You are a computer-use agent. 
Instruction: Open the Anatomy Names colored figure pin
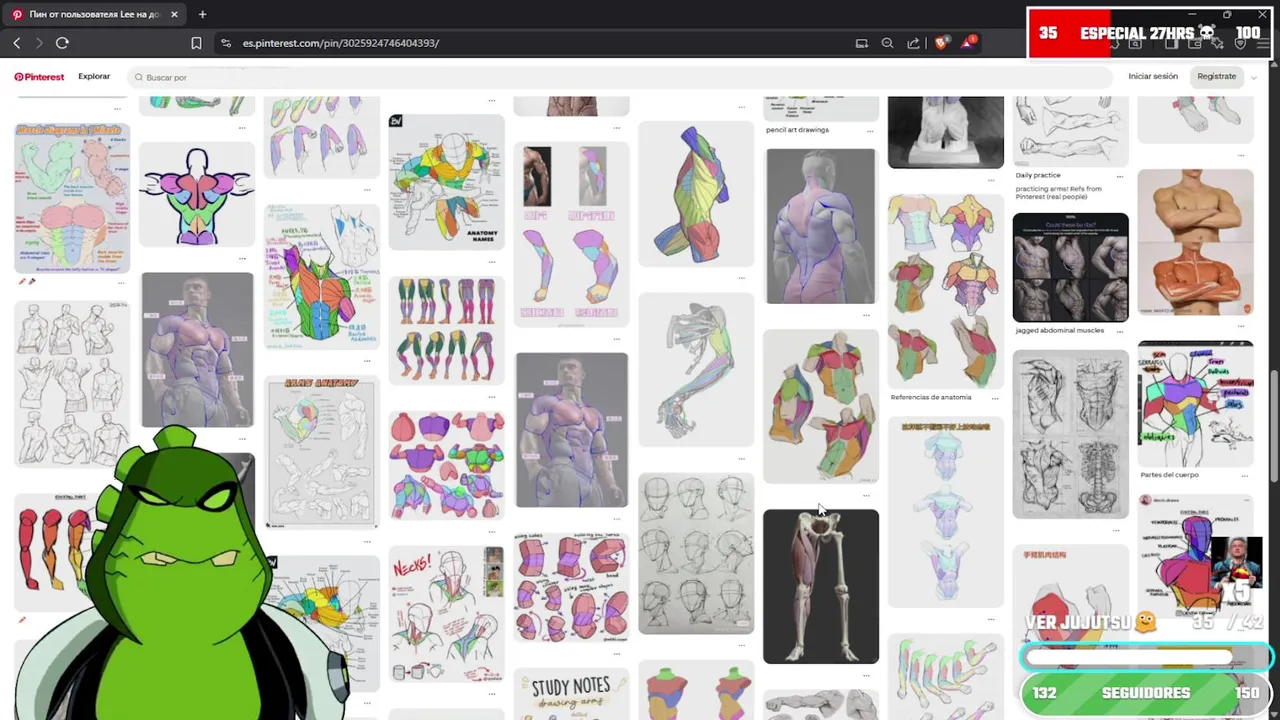[447, 181]
